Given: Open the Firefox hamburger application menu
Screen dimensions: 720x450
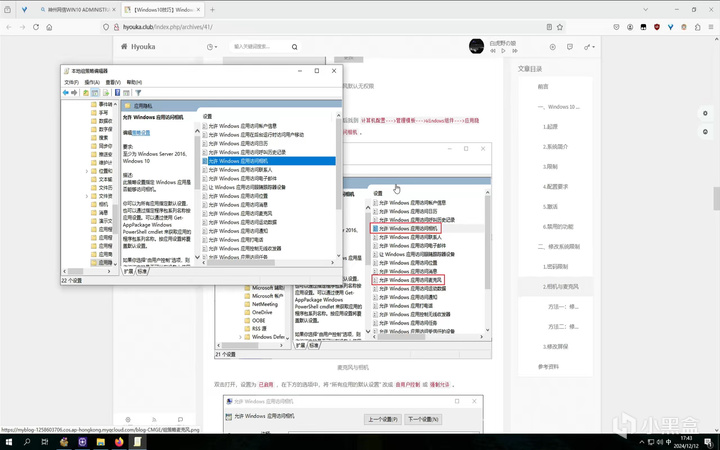Looking at the screenshot, I should point(711,27).
